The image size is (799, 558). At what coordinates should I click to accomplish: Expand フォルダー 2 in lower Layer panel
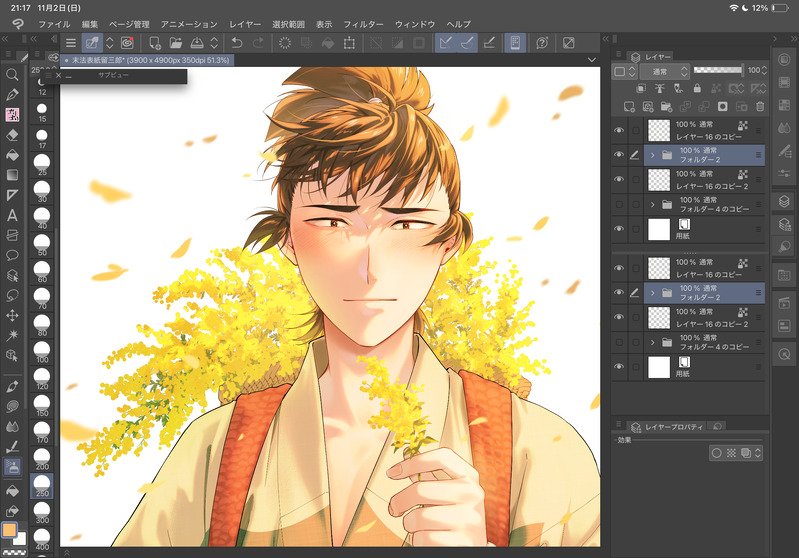(x=653, y=293)
